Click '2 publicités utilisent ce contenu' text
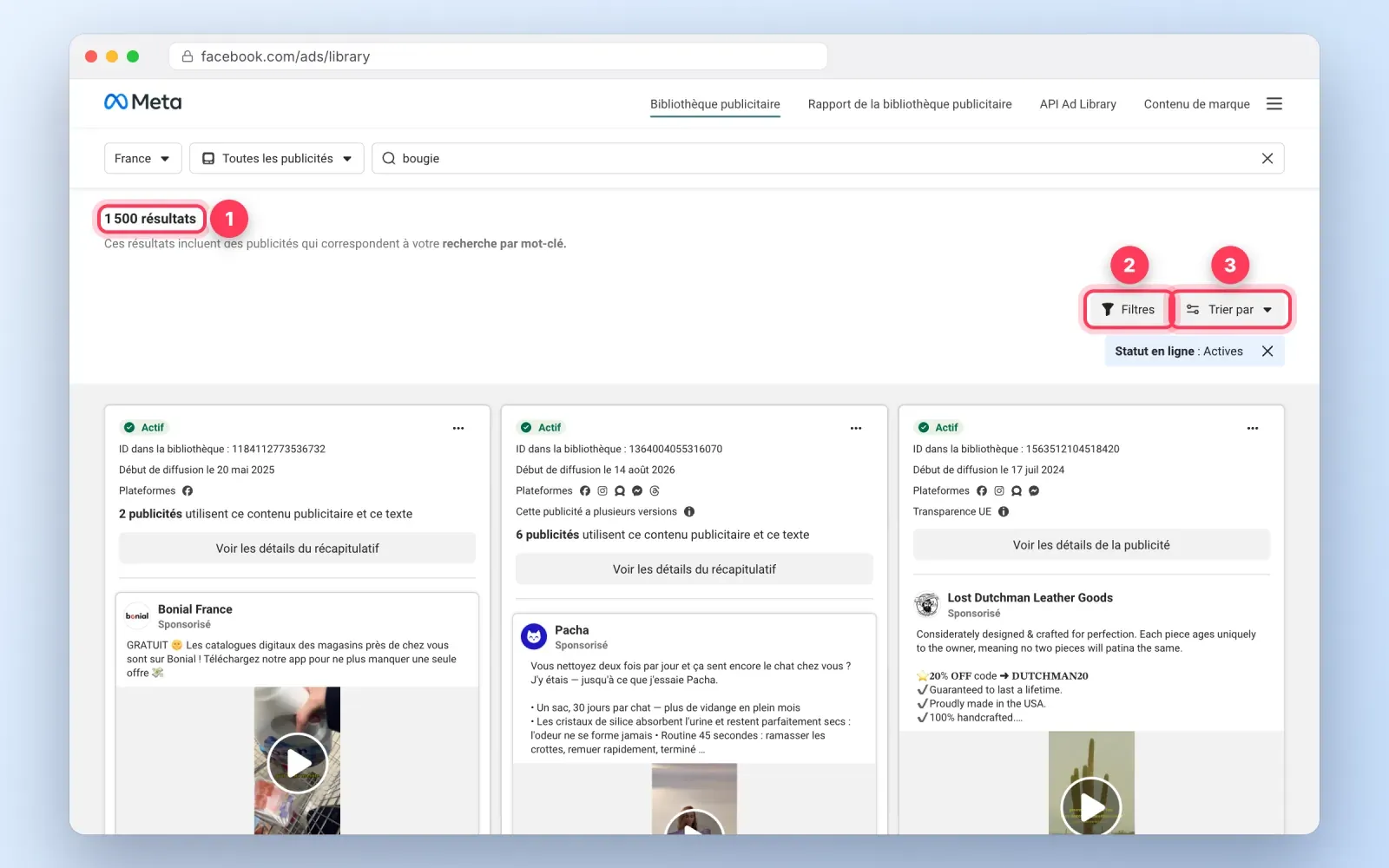The image size is (1389, 868). point(266,515)
